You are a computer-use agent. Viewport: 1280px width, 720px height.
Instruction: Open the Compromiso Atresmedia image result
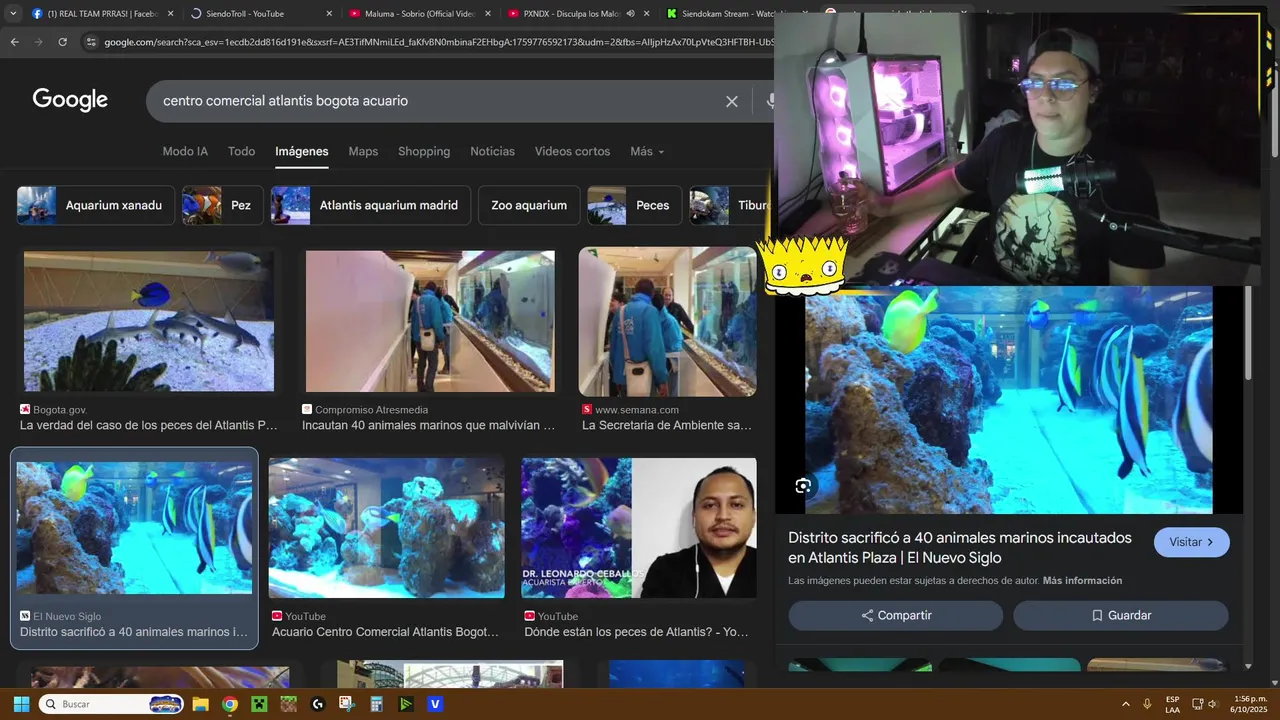(430, 321)
